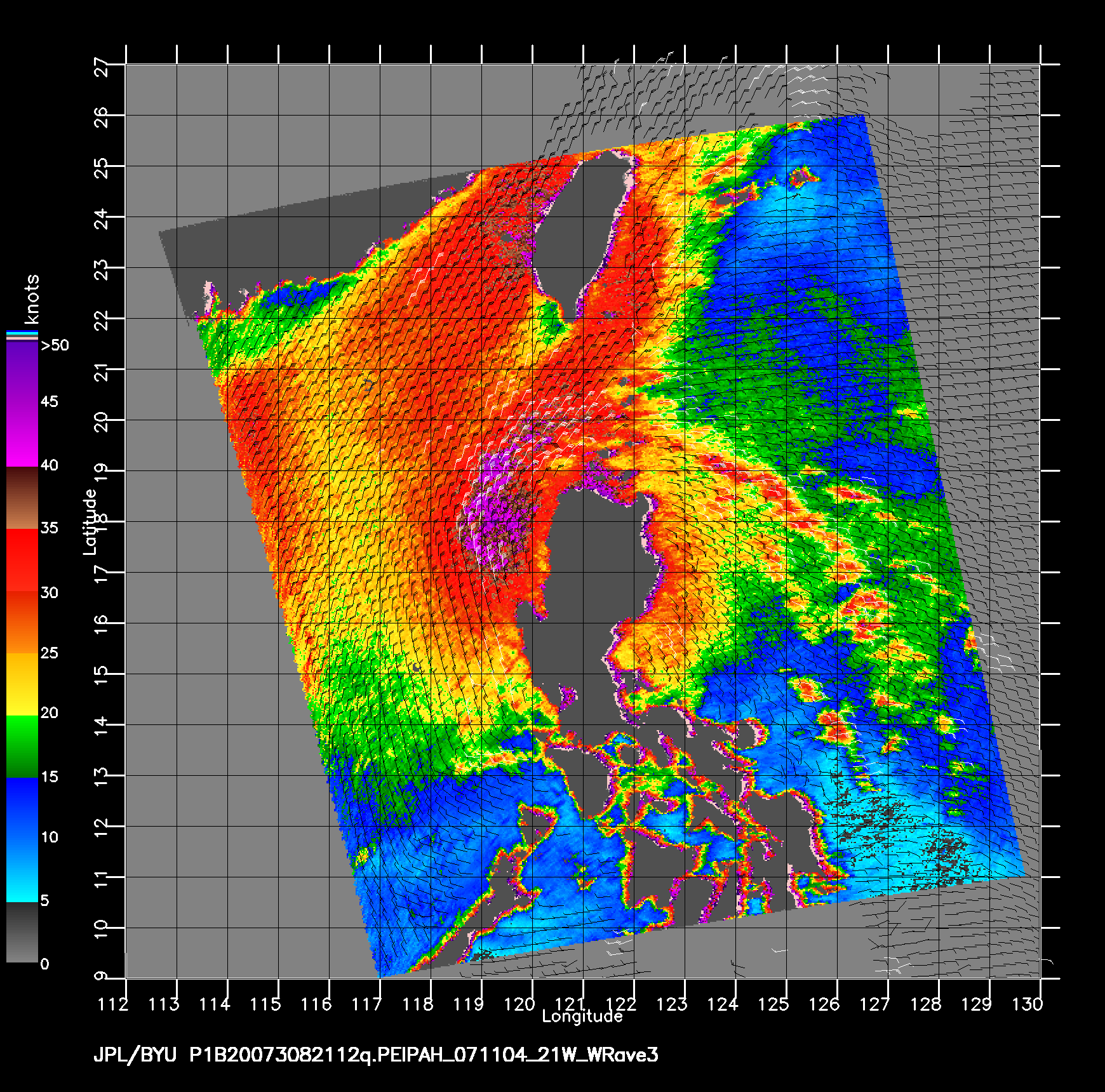The image size is (1105, 1092).
Task: Click the gray 0–5 knots band on color scale
Action: pyautogui.click(x=22, y=933)
